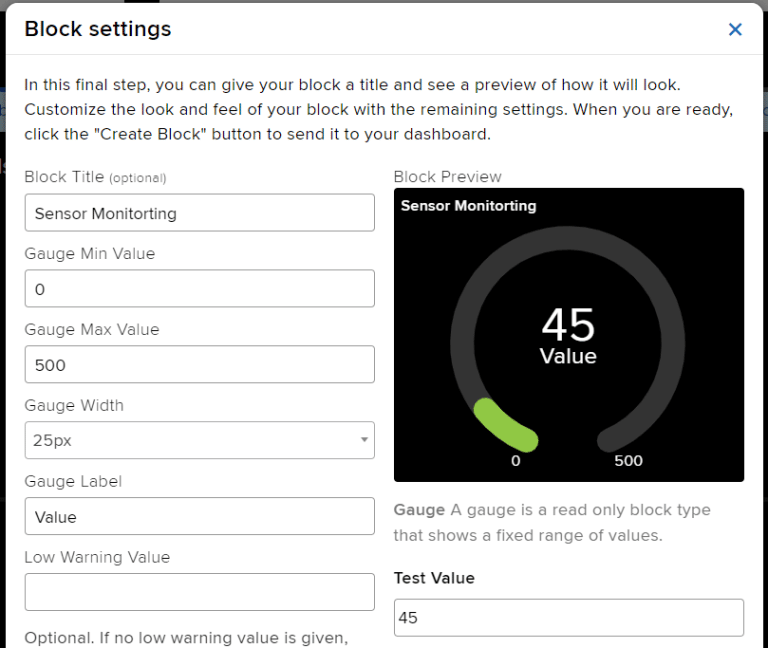Click the Gauge Width dropdown arrow
This screenshot has width=768, height=648.
pos(364,441)
